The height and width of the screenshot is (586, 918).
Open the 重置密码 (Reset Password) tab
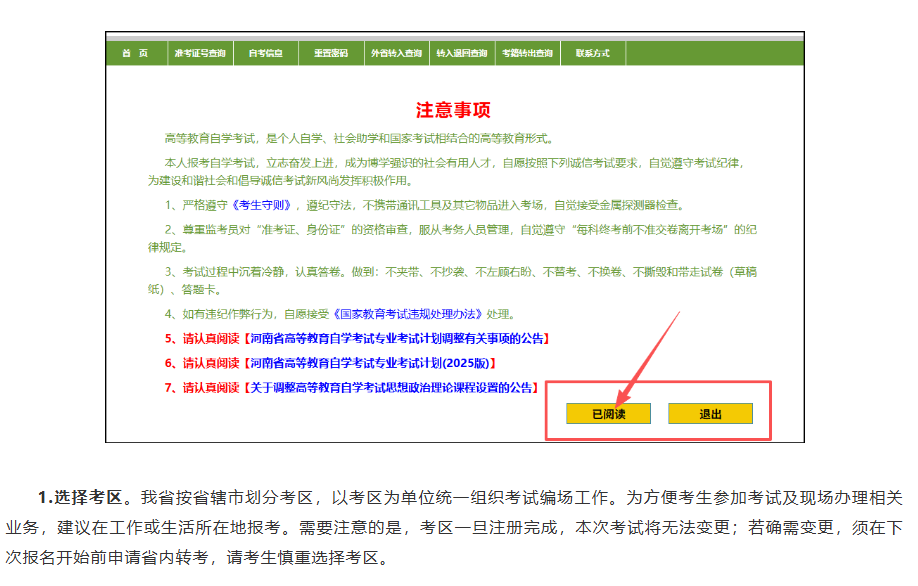pos(333,52)
